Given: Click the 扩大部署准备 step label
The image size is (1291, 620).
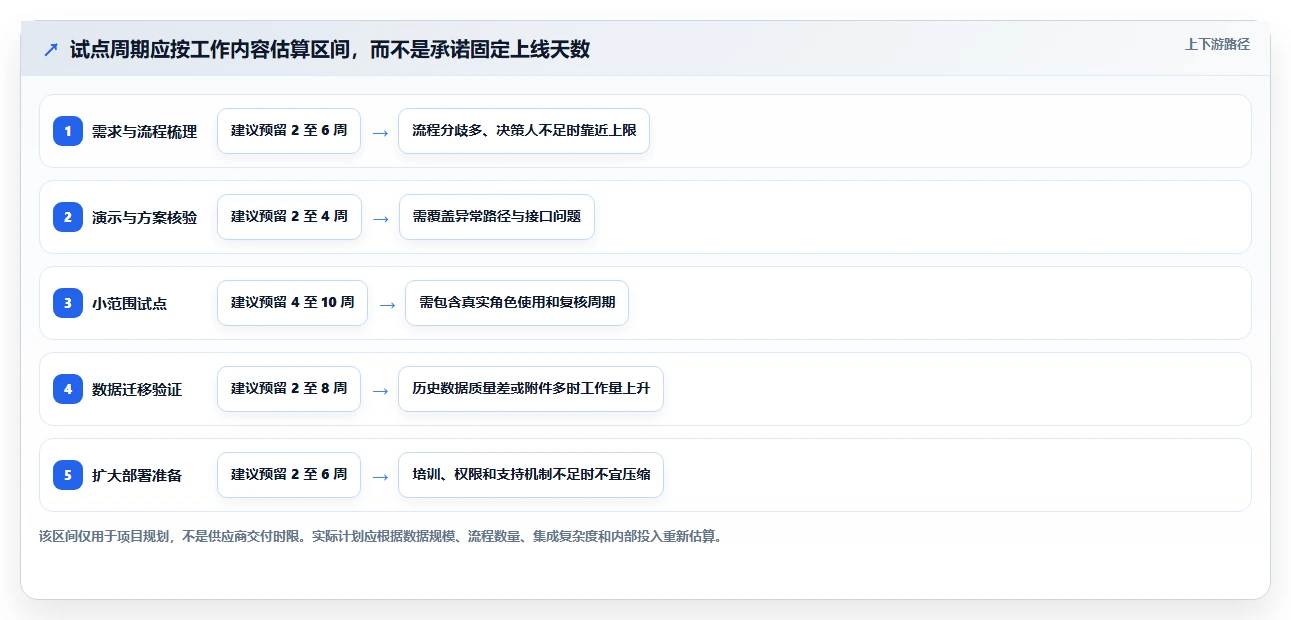Looking at the screenshot, I should click(x=137, y=475).
